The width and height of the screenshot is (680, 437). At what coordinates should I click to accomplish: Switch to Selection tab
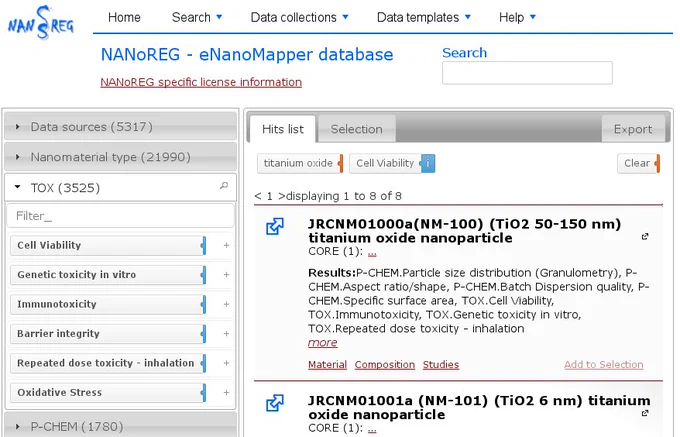pos(356,129)
